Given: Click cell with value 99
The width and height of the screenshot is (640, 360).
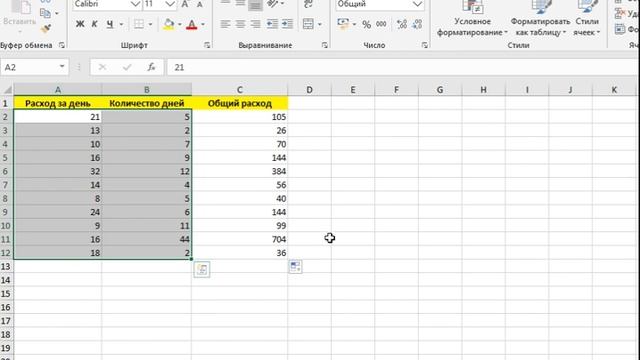Looking at the screenshot, I should (x=240, y=226).
